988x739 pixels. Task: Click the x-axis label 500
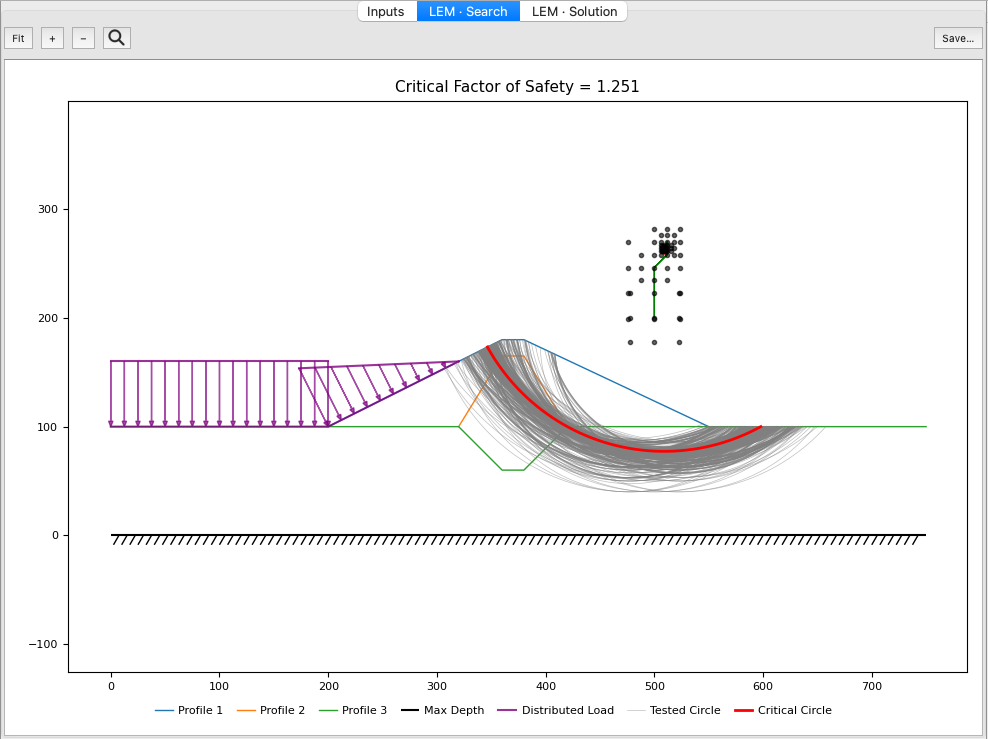(x=655, y=686)
